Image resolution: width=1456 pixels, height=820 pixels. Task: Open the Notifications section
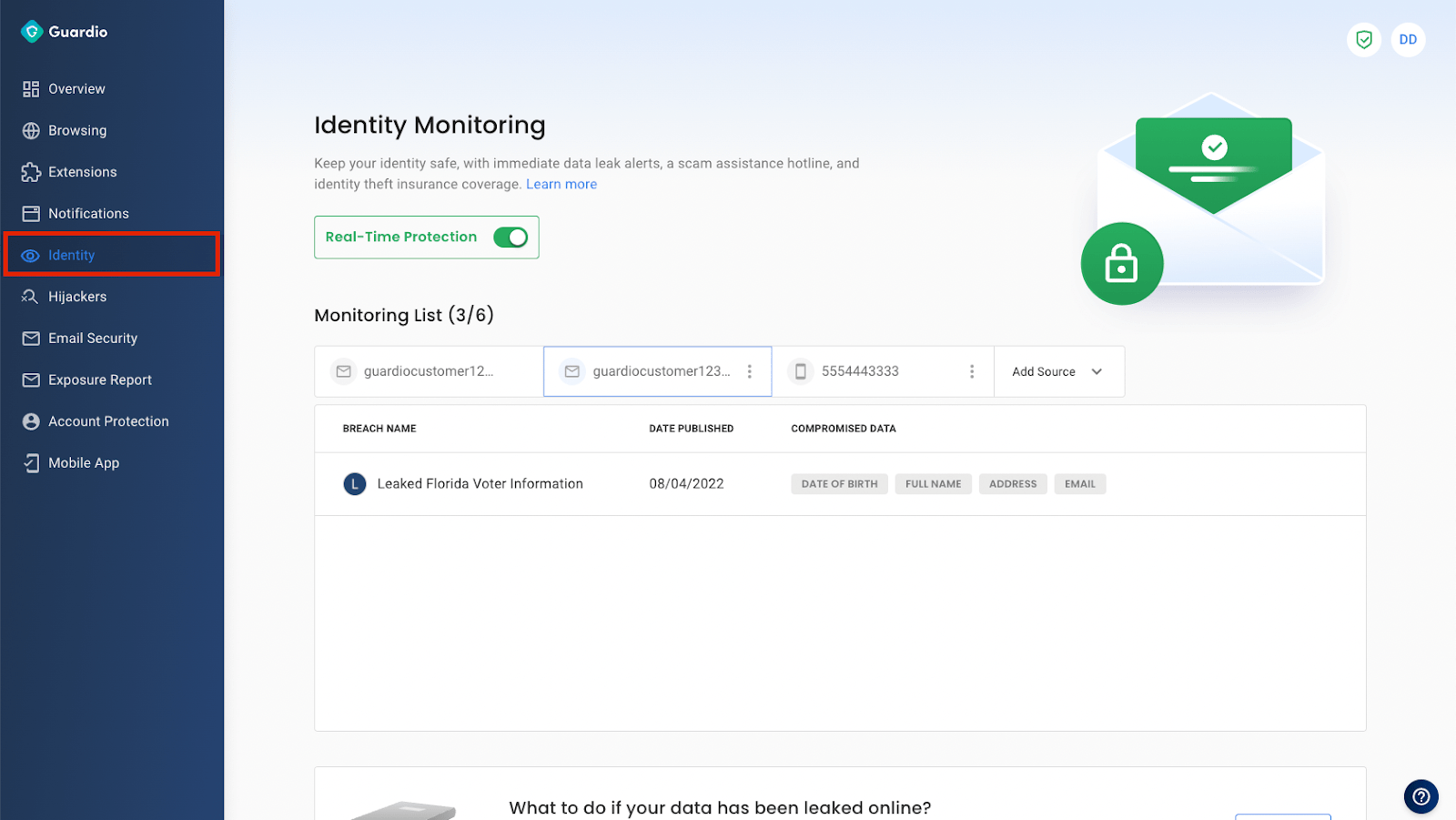[x=87, y=213]
